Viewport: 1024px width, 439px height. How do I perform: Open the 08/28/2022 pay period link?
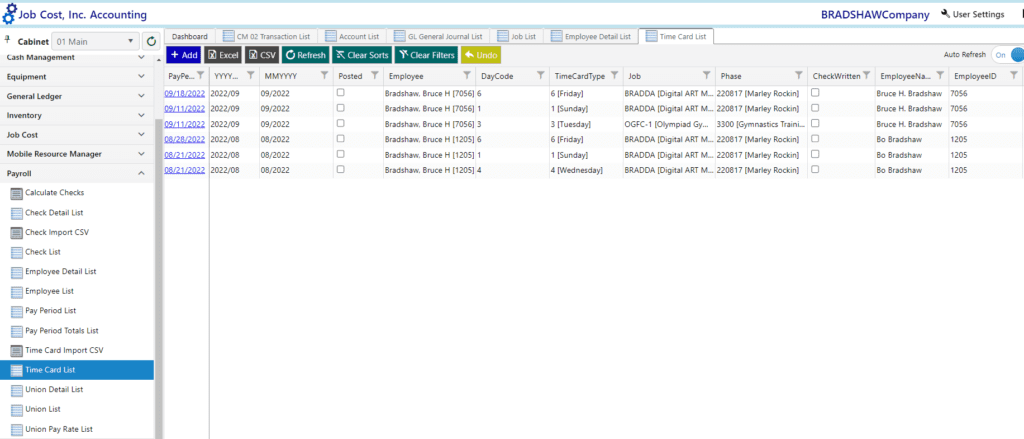coord(185,139)
